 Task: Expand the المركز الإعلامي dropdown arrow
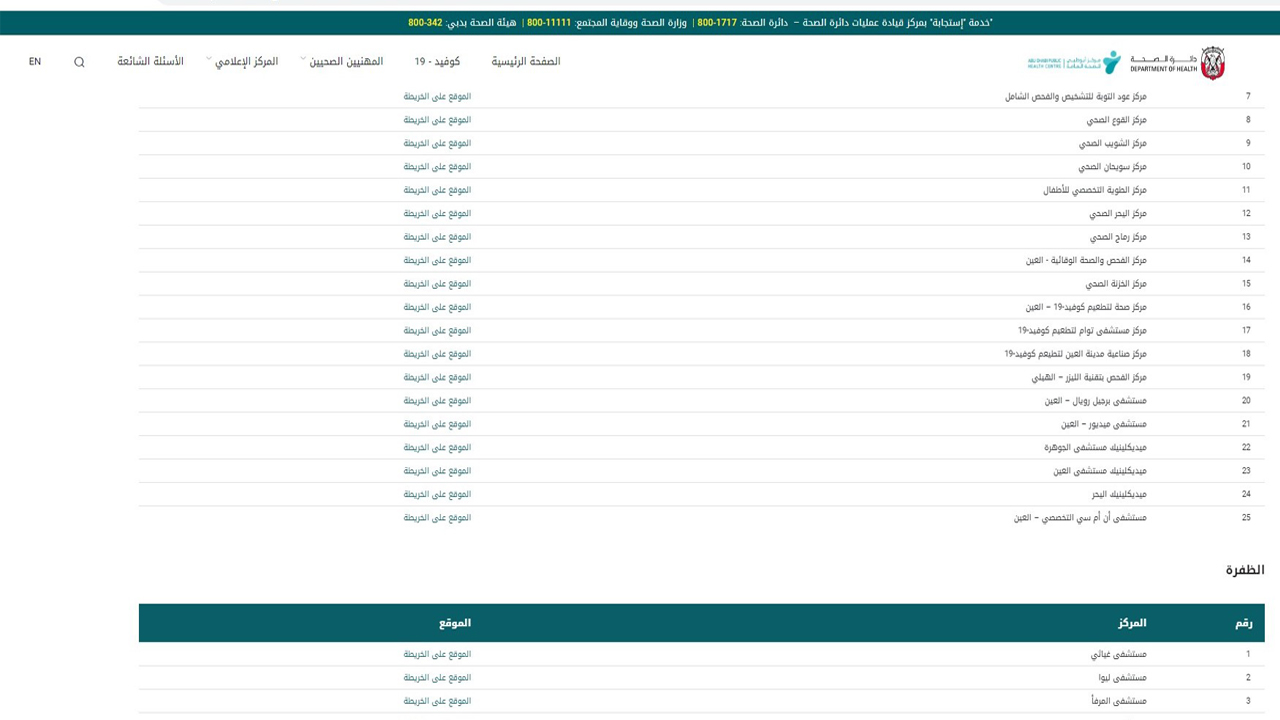click(209, 60)
